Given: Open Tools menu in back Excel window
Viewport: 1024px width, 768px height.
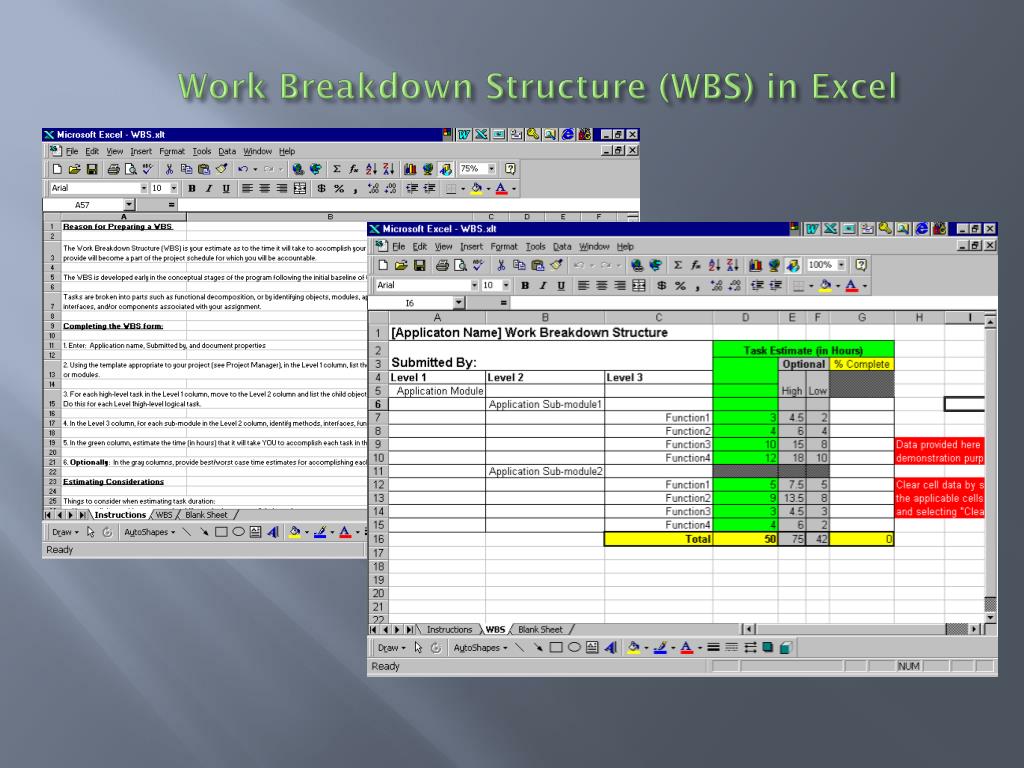Looking at the screenshot, I should click(201, 152).
